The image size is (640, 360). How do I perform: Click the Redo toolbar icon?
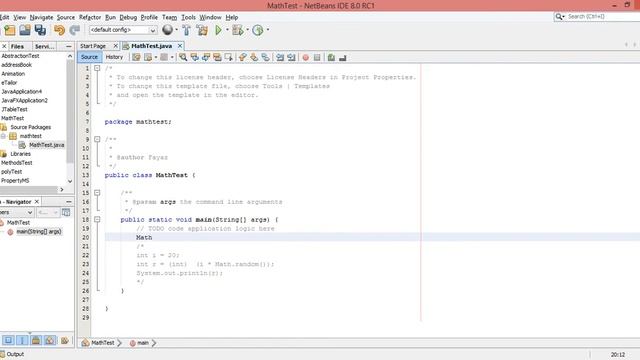(x=75, y=30)
